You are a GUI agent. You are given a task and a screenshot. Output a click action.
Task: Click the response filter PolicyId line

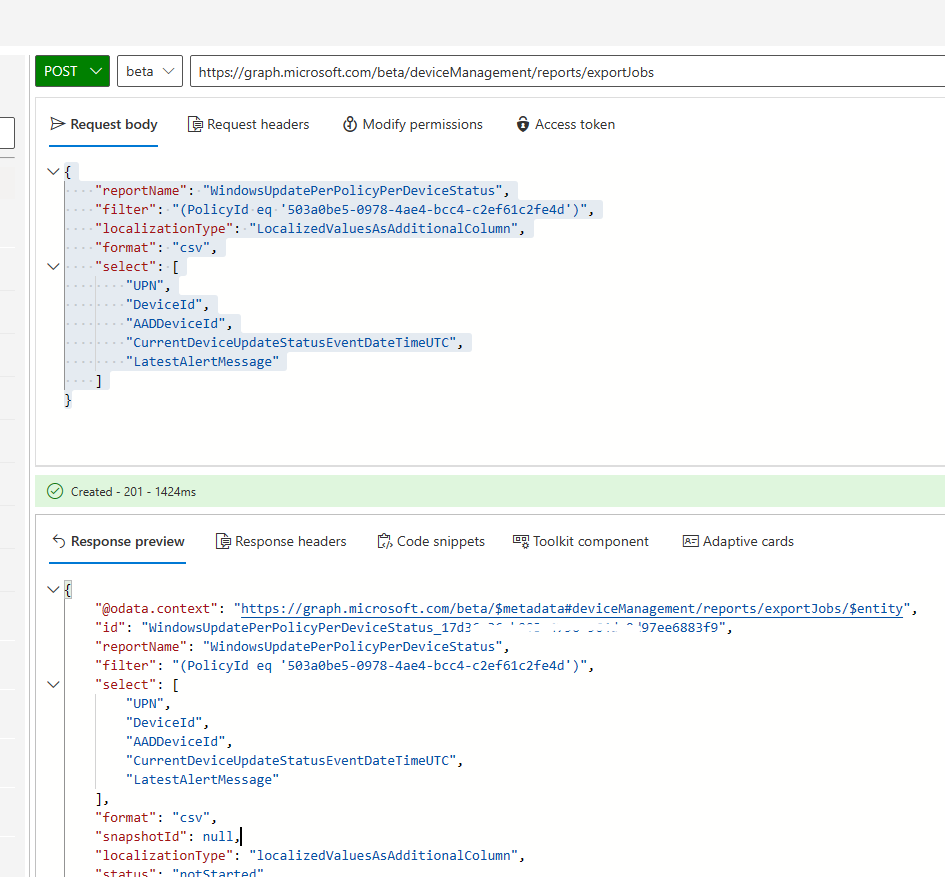coord(345,666)
